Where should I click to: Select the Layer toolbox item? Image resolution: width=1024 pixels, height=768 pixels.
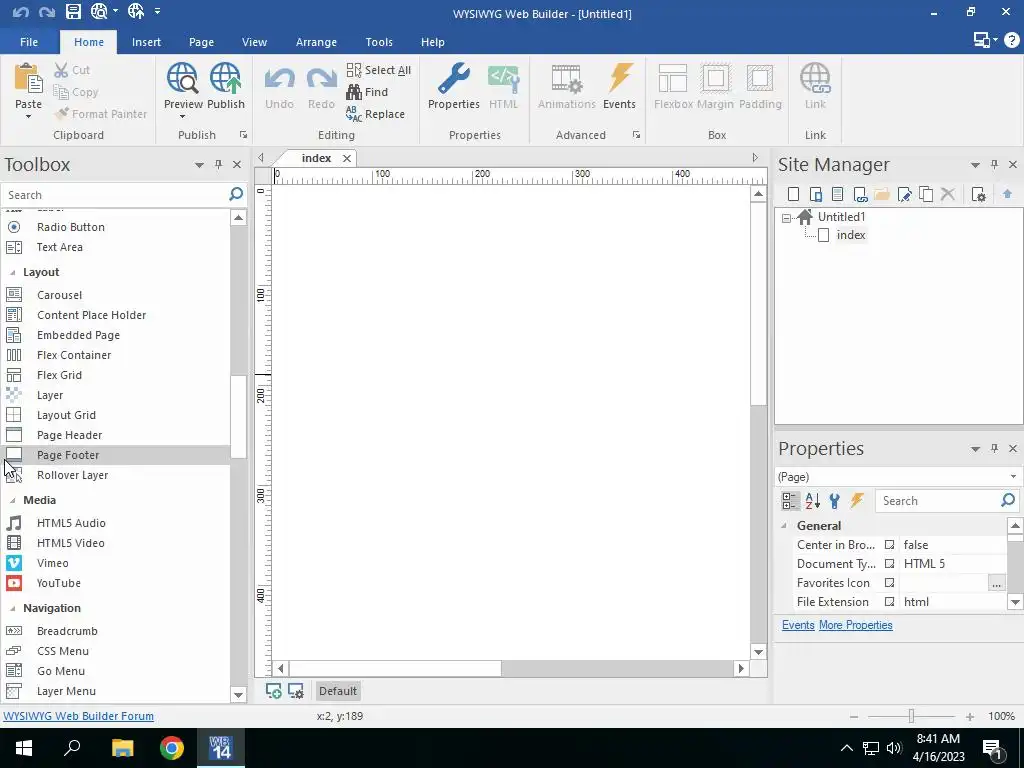pos(50,395)
